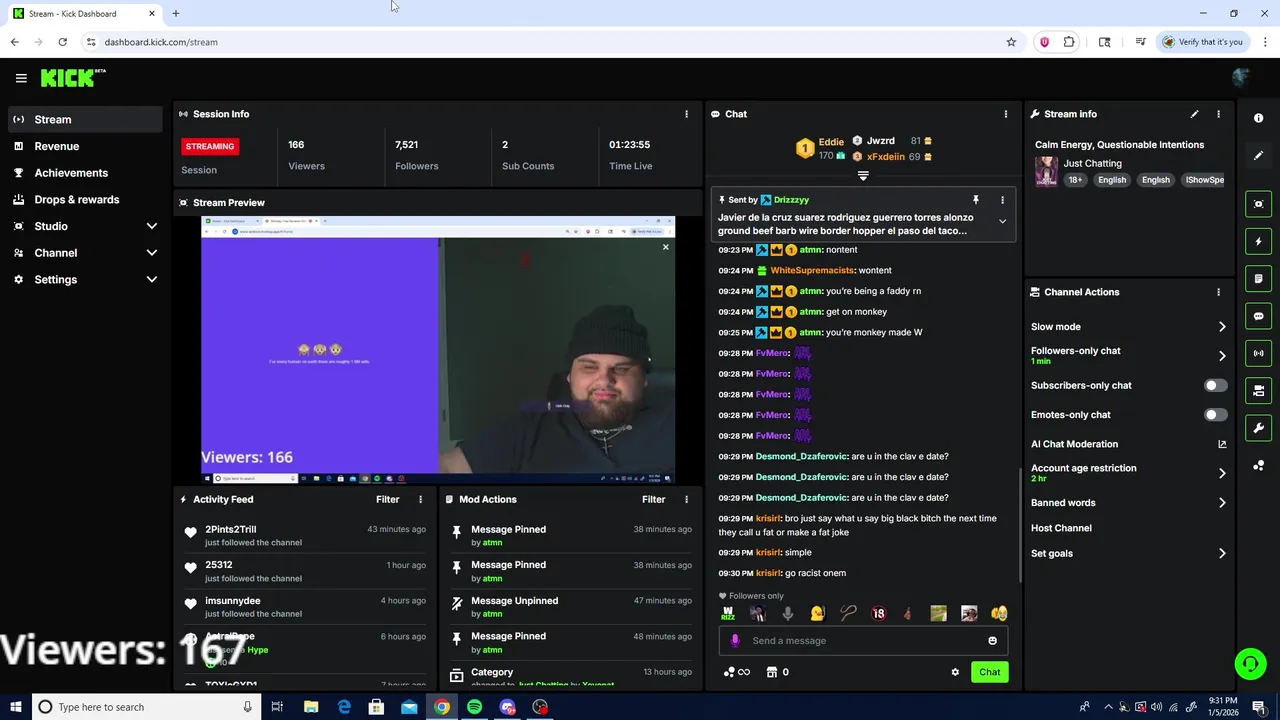Toggle the chat bubble widget in the right rail
The width and height of the screenshot is (1280, 720).
pyautogui.click(x=1258, y=316)
